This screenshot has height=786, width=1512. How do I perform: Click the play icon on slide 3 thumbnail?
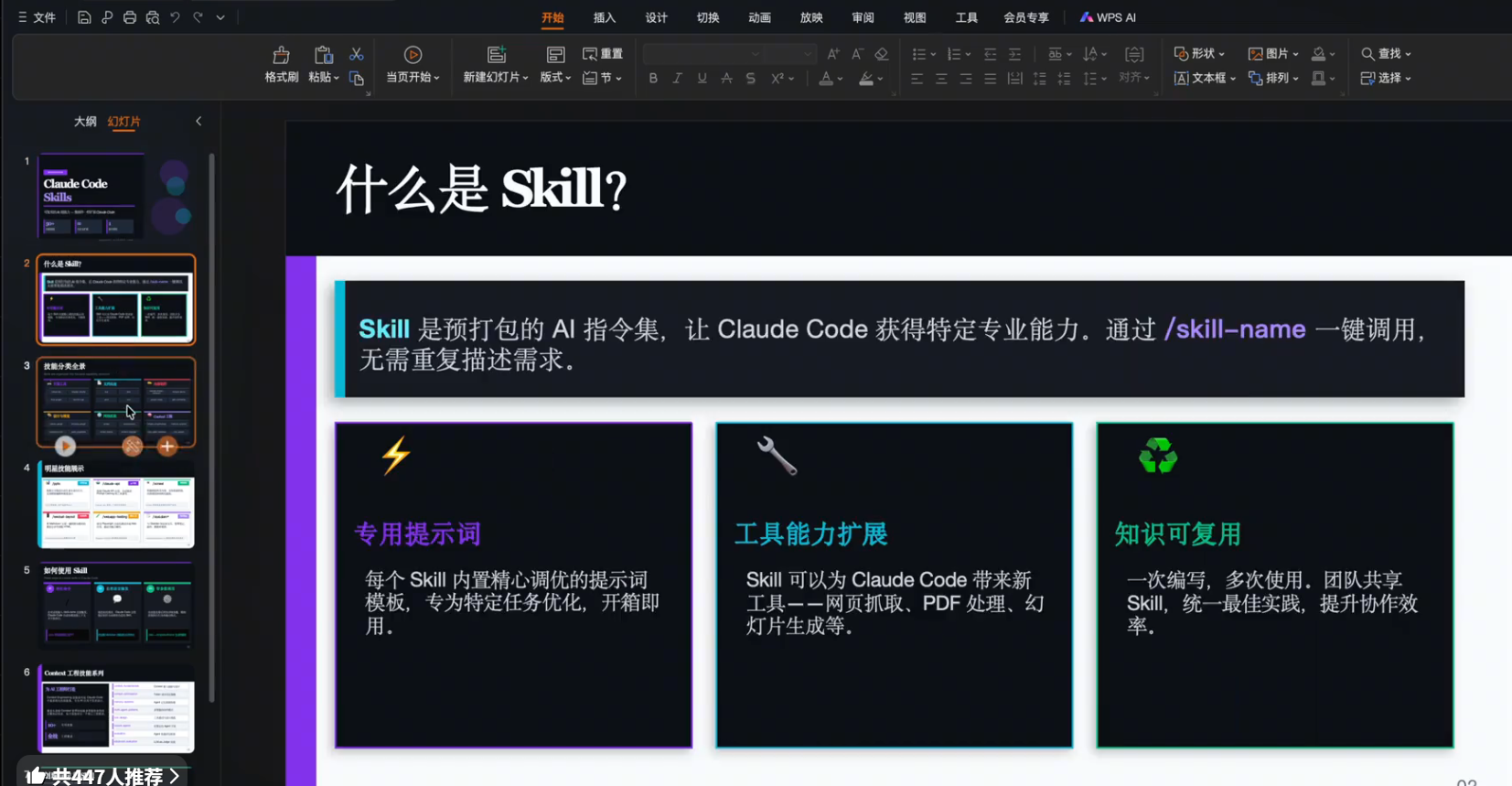point(65,447)
